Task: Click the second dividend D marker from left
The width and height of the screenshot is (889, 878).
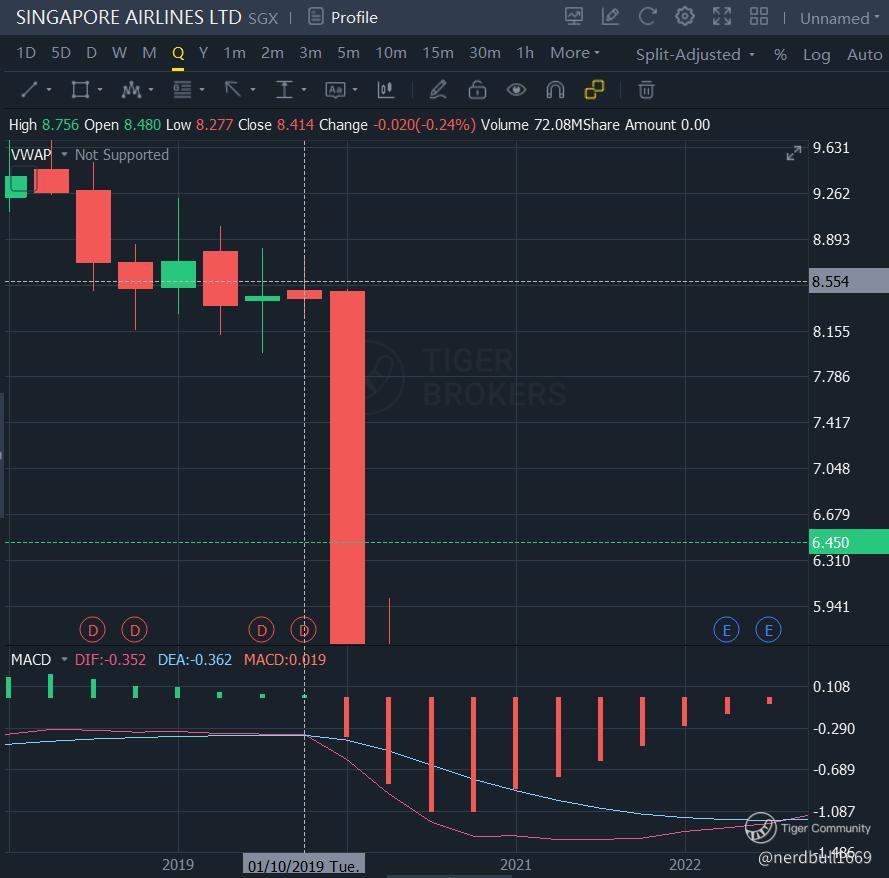Action: coord(135,630)
